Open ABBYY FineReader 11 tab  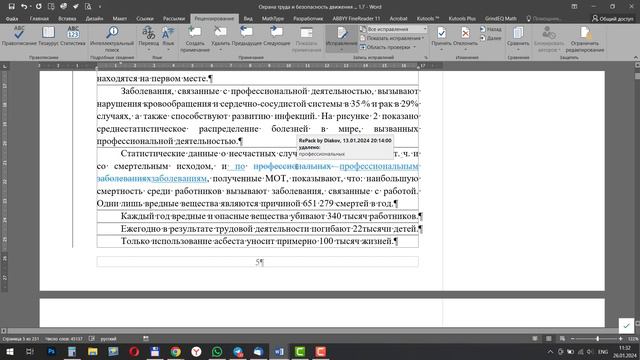[356, 19]
